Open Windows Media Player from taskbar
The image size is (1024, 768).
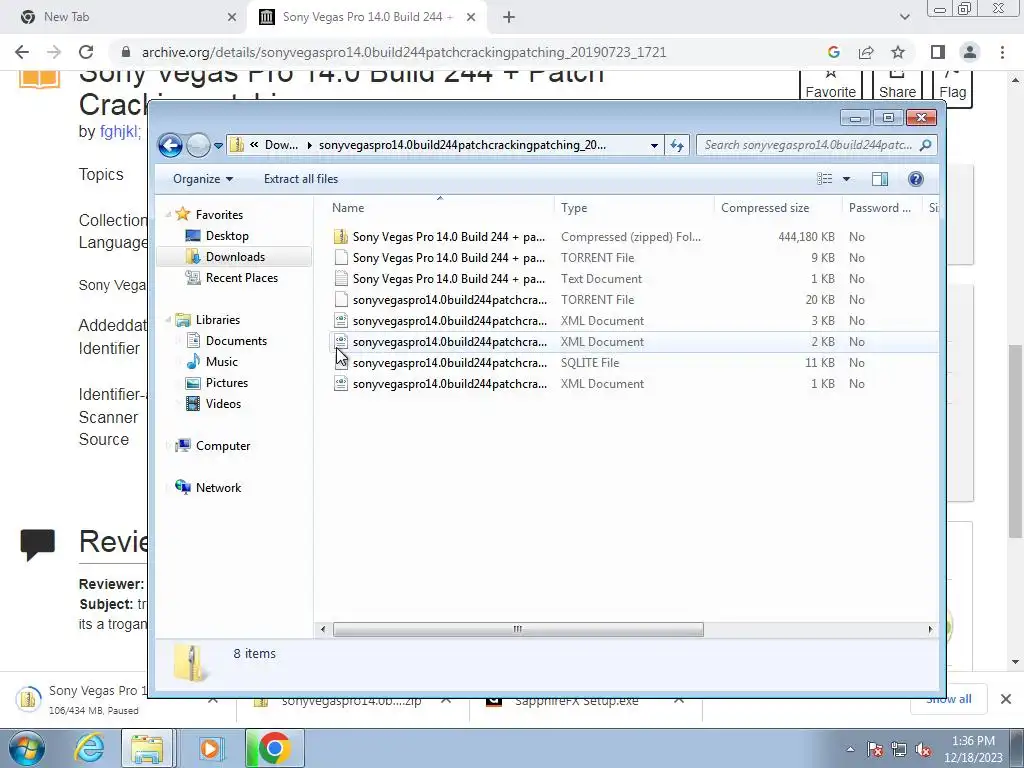[x=210, y=748]
